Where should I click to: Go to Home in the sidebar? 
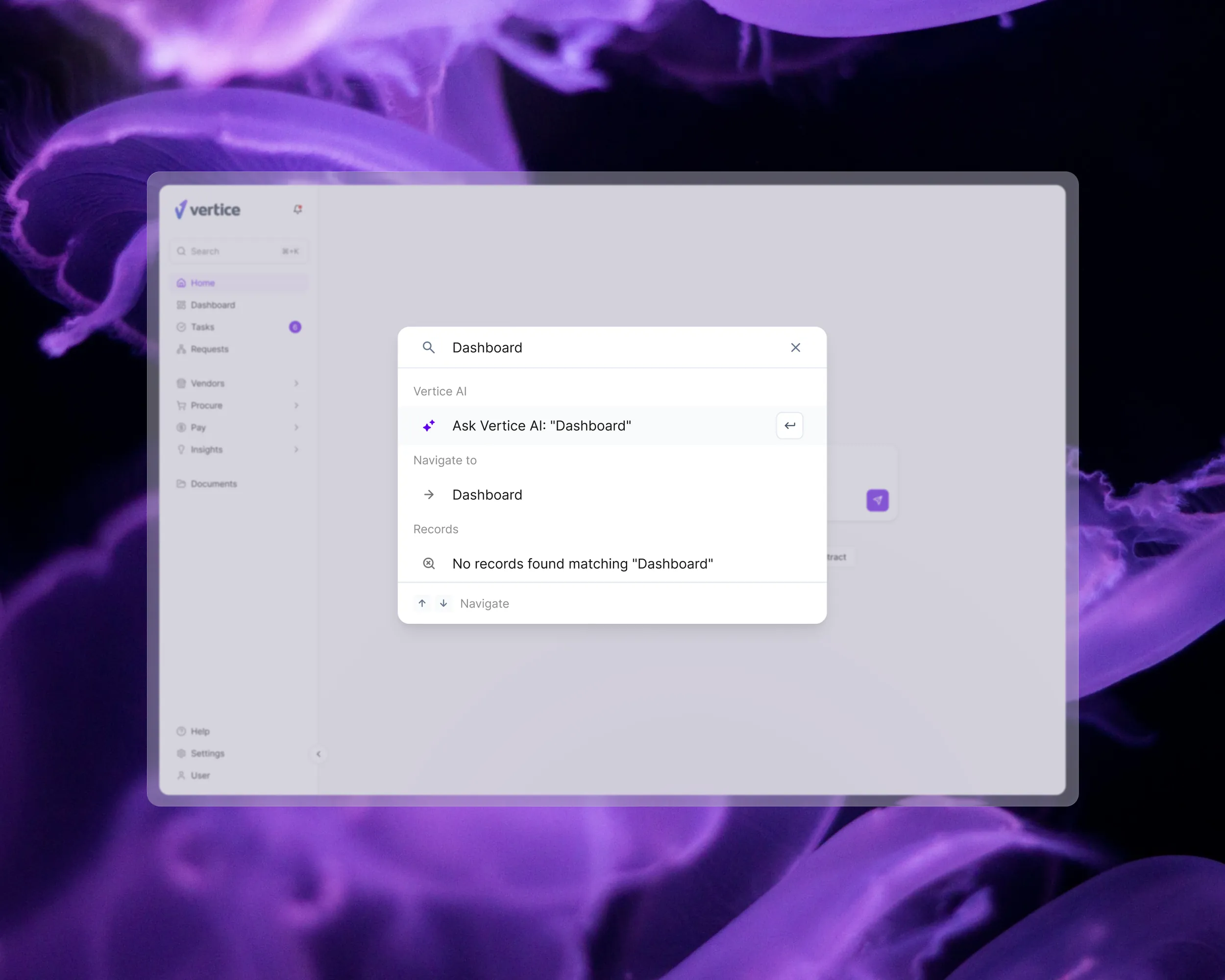coord(239,283)
